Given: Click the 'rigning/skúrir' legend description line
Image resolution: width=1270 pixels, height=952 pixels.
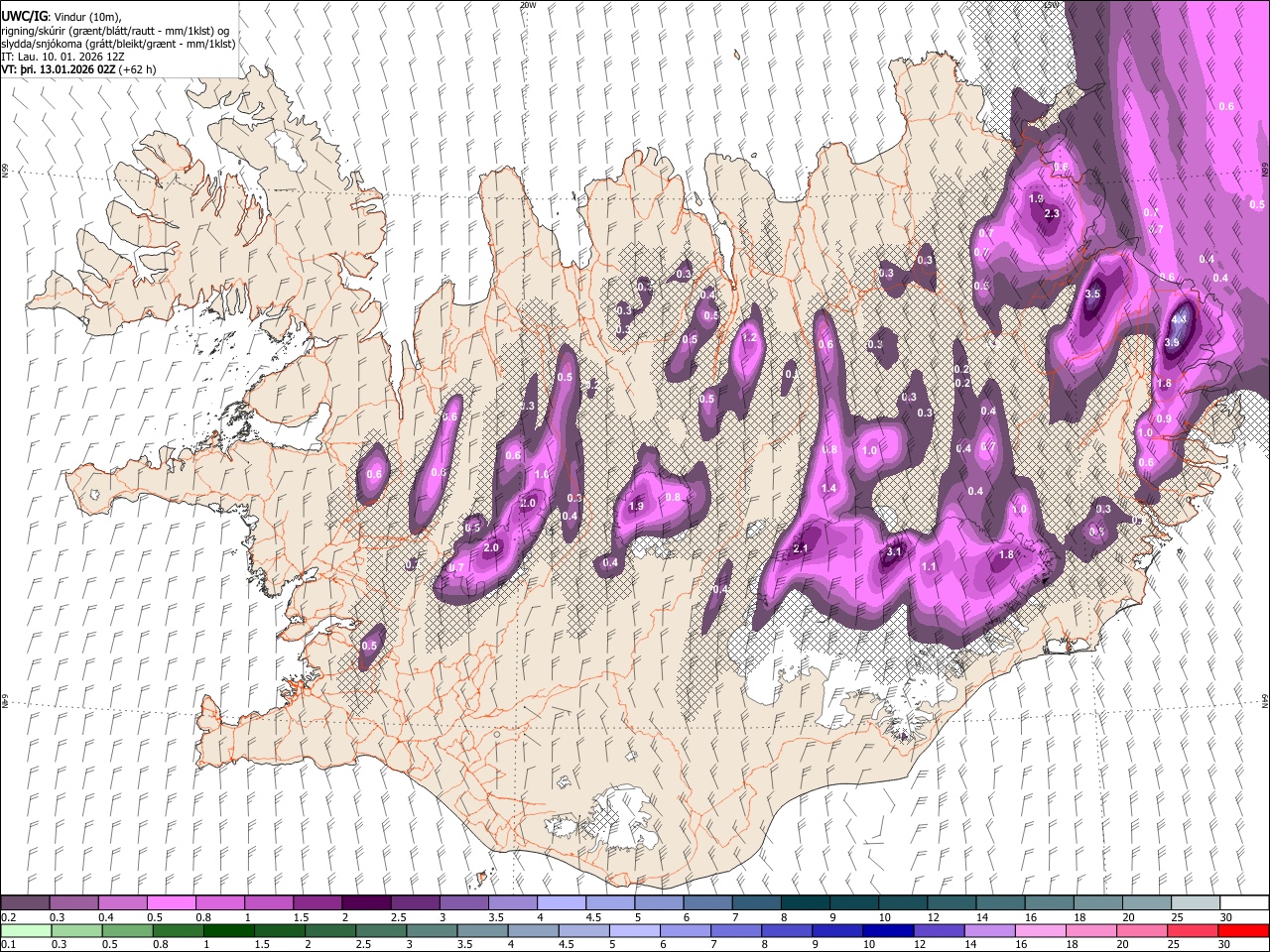Looking at the screenshot, I should [116, 31].
